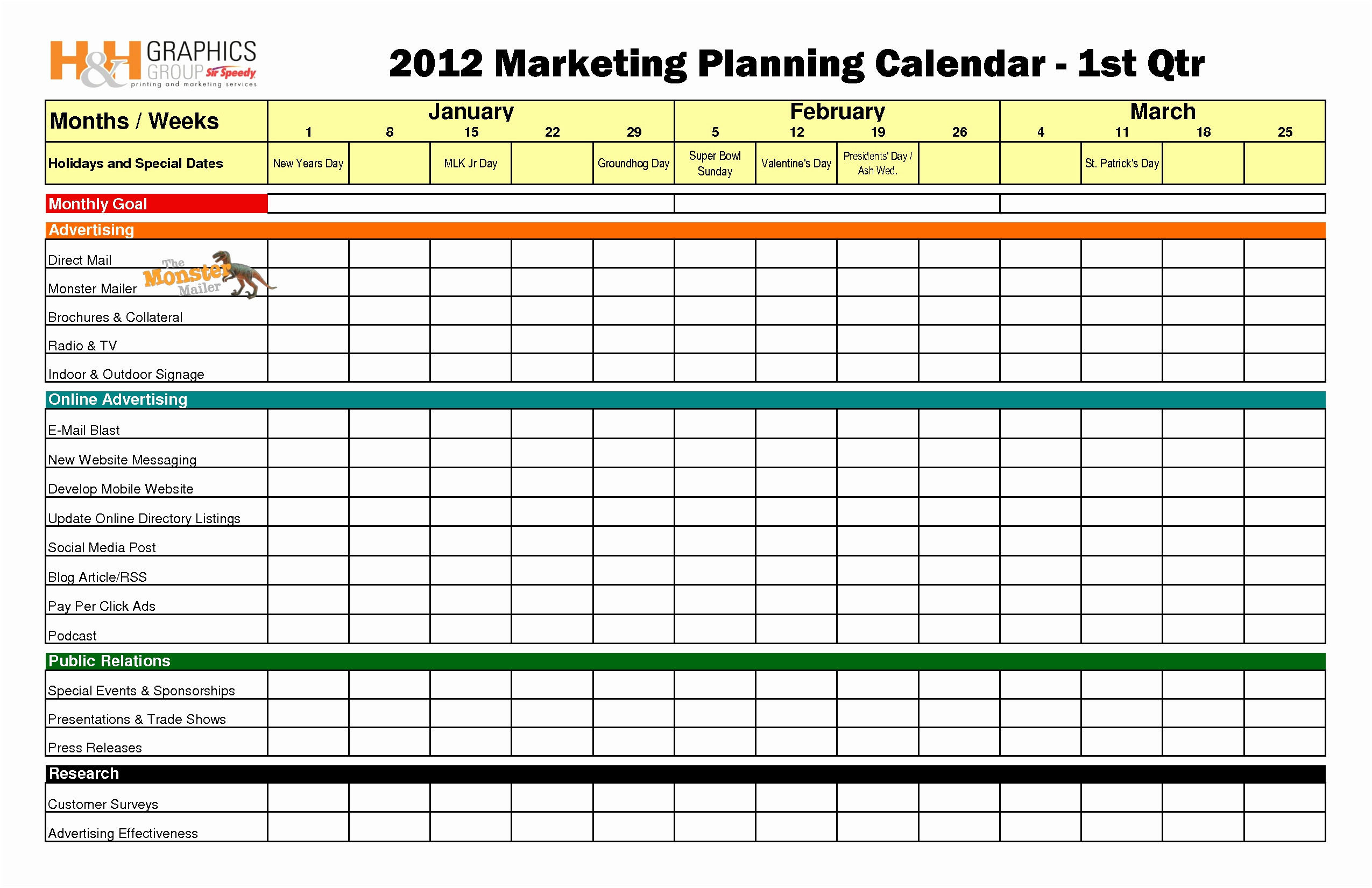Click the green Public Relations header

(x=685, y=661)
